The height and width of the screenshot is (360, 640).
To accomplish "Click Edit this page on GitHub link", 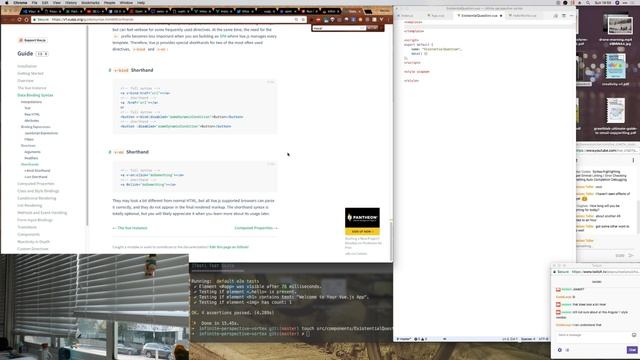I will click(229, 247).
